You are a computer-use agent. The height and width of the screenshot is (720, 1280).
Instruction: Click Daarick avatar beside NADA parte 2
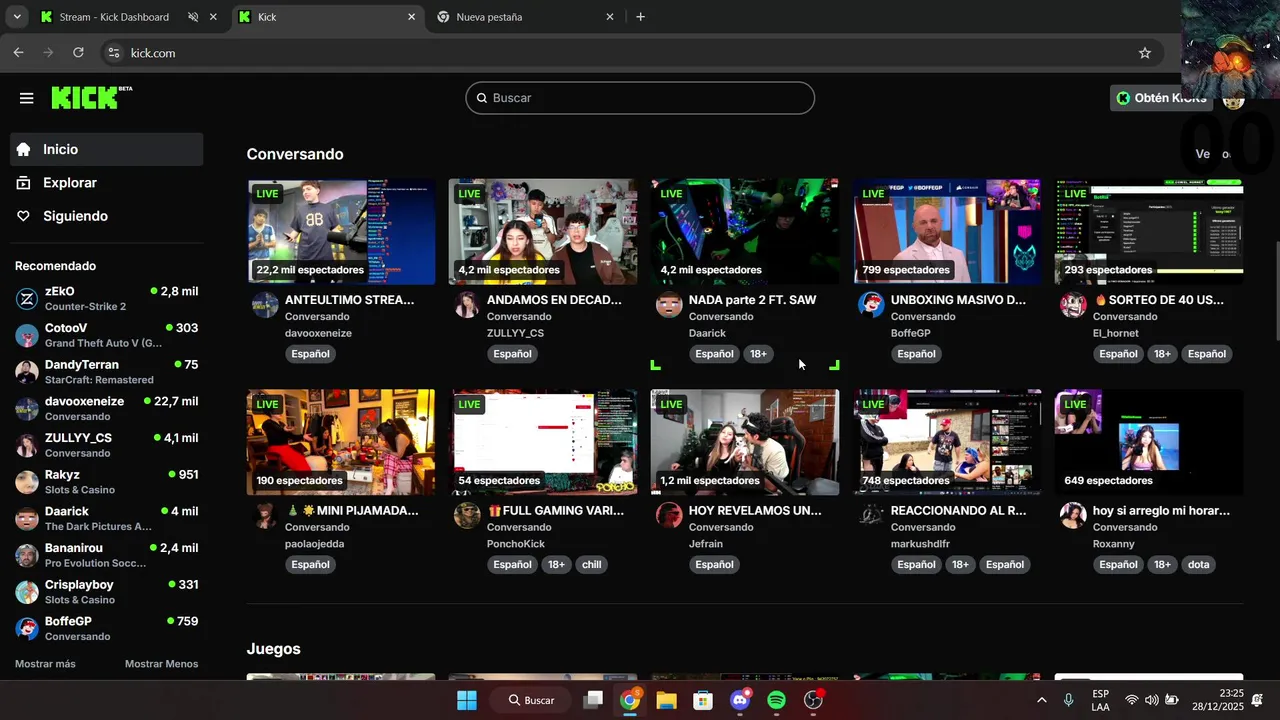point(669,305)
